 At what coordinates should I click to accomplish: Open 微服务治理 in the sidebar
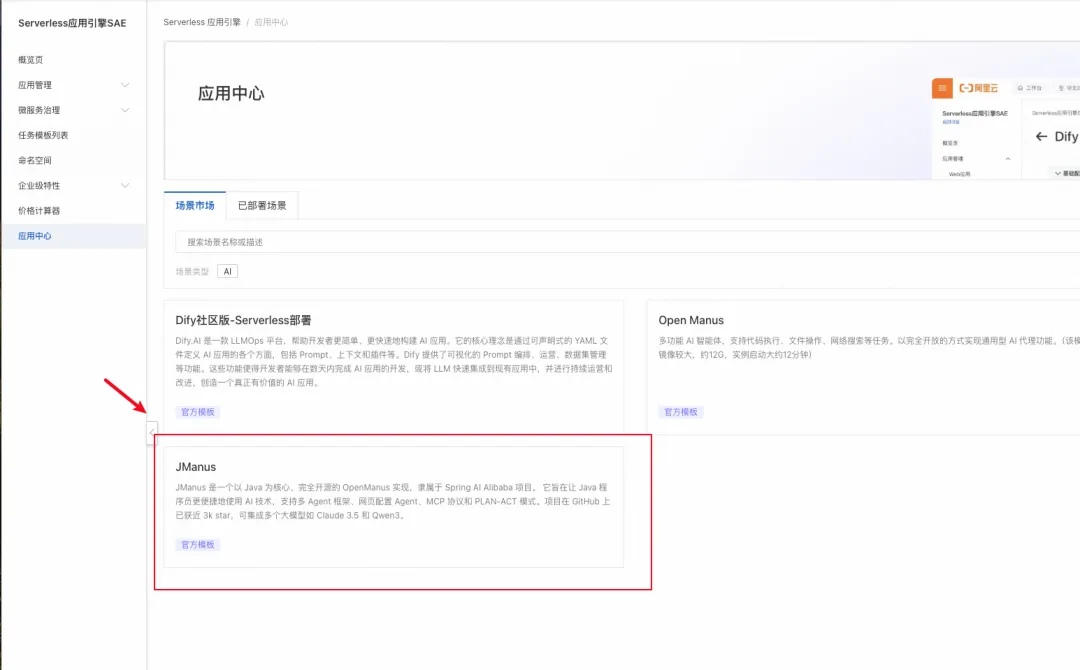coord(39,110)
